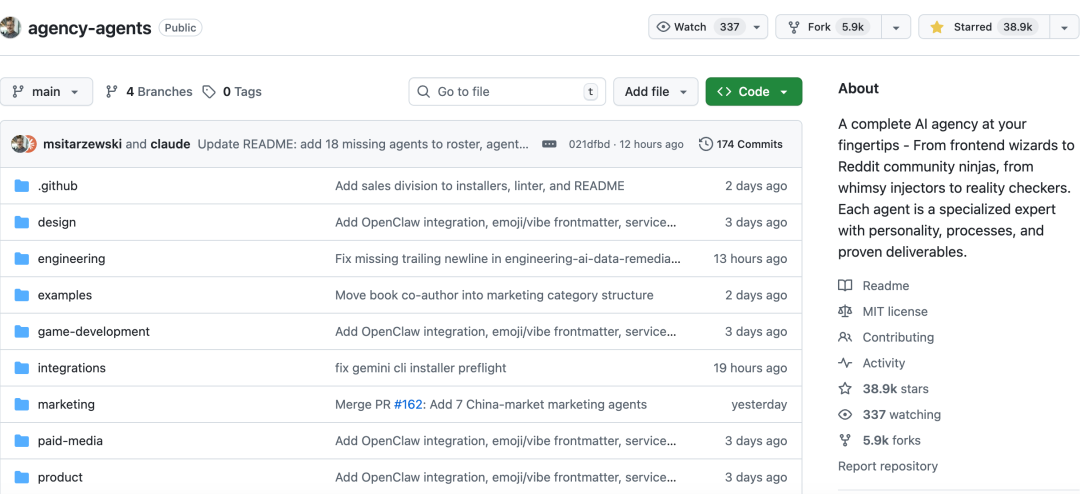
Task: Click the Public visibility badge
Action: (x=180, y=28)
